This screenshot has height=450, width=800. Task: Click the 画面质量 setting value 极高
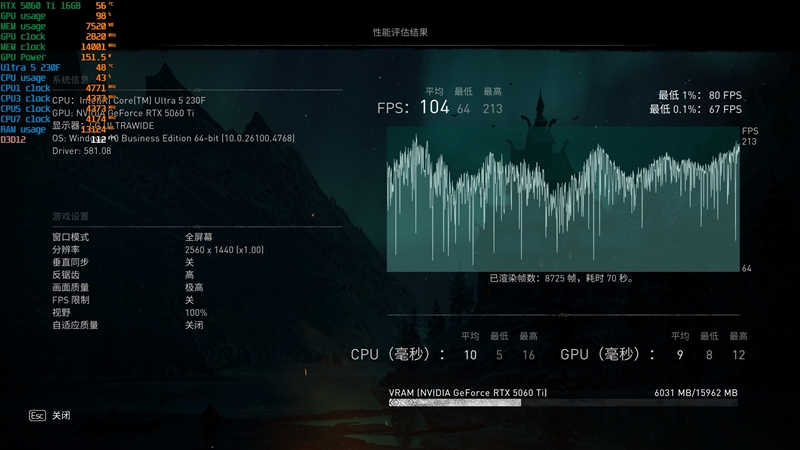[x=194, y=288]
